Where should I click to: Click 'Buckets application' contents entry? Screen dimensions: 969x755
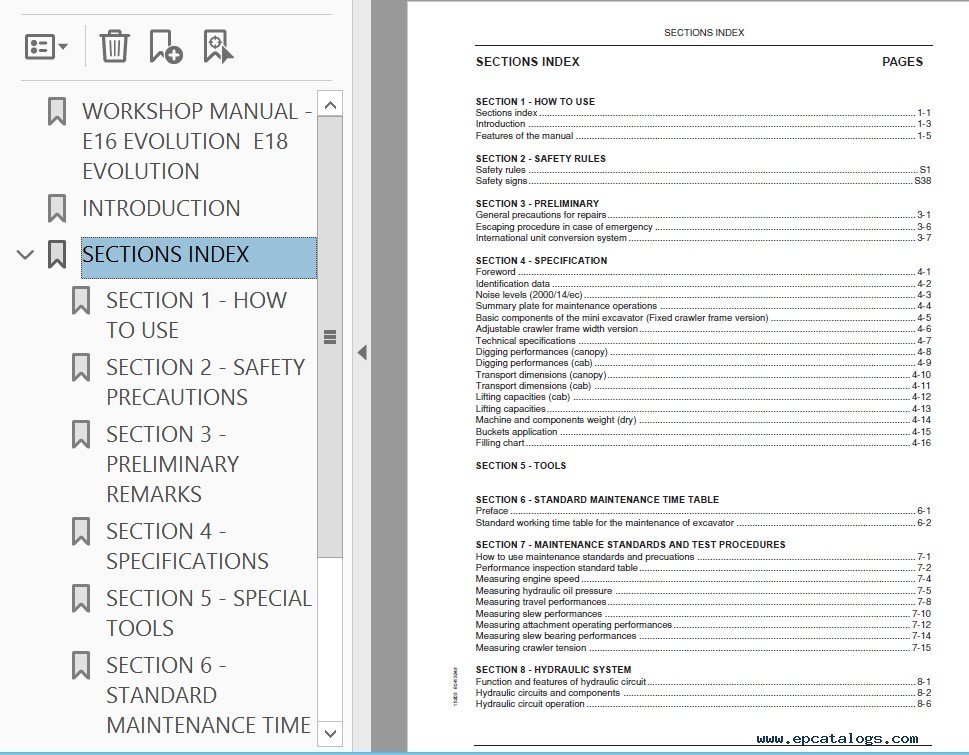(x=703, y=431)
